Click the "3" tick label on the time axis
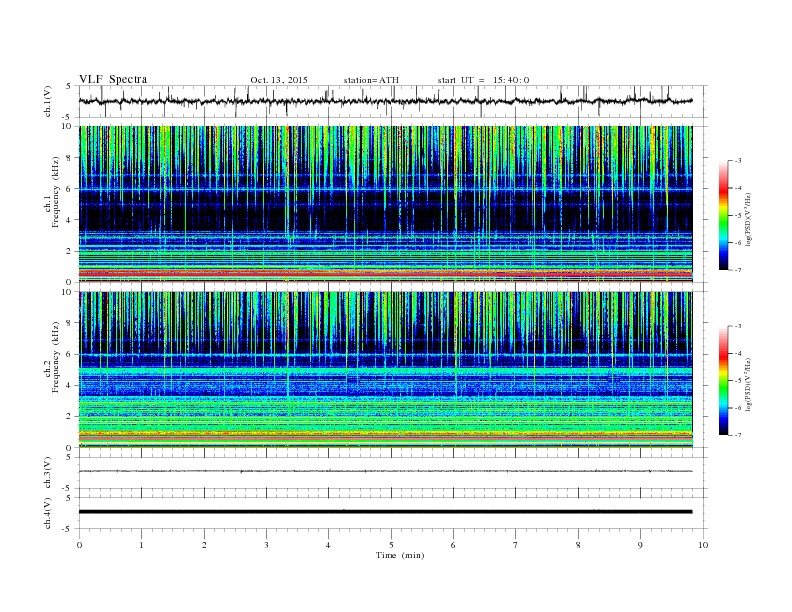This screenshot has width=792, height=612. point(266,545)
